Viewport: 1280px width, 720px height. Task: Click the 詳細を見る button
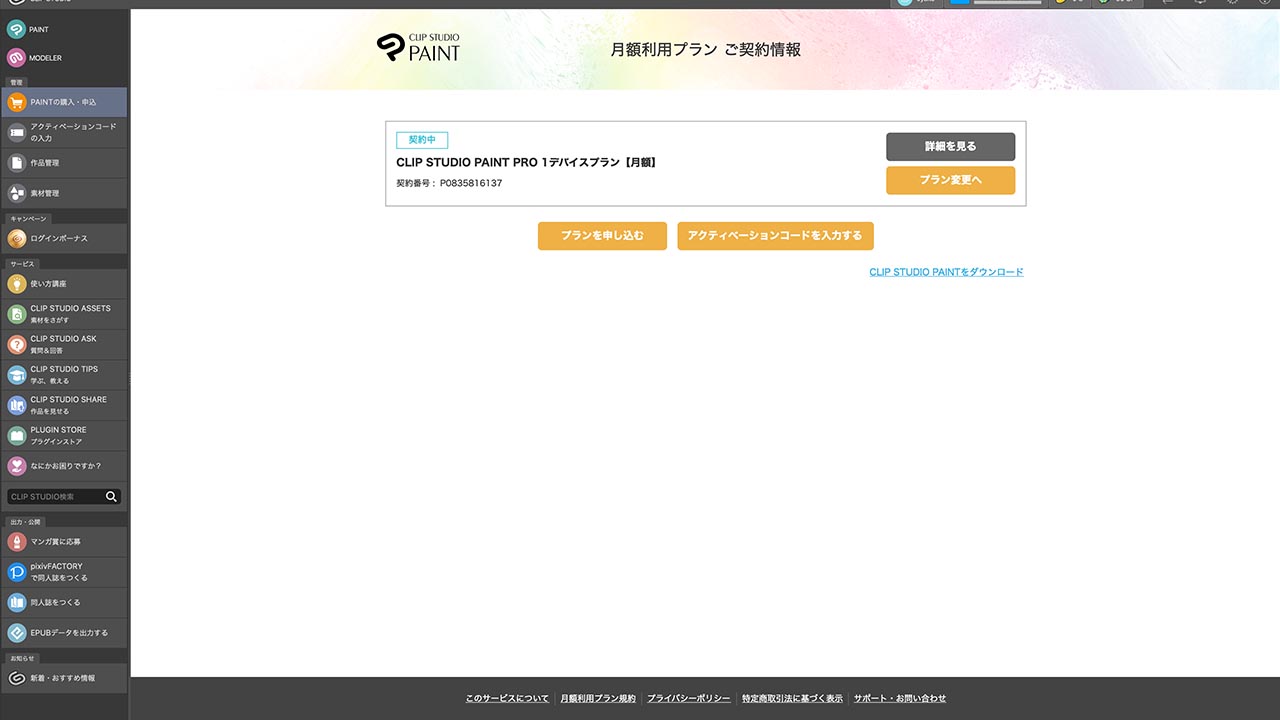click(x=950, y=146)
